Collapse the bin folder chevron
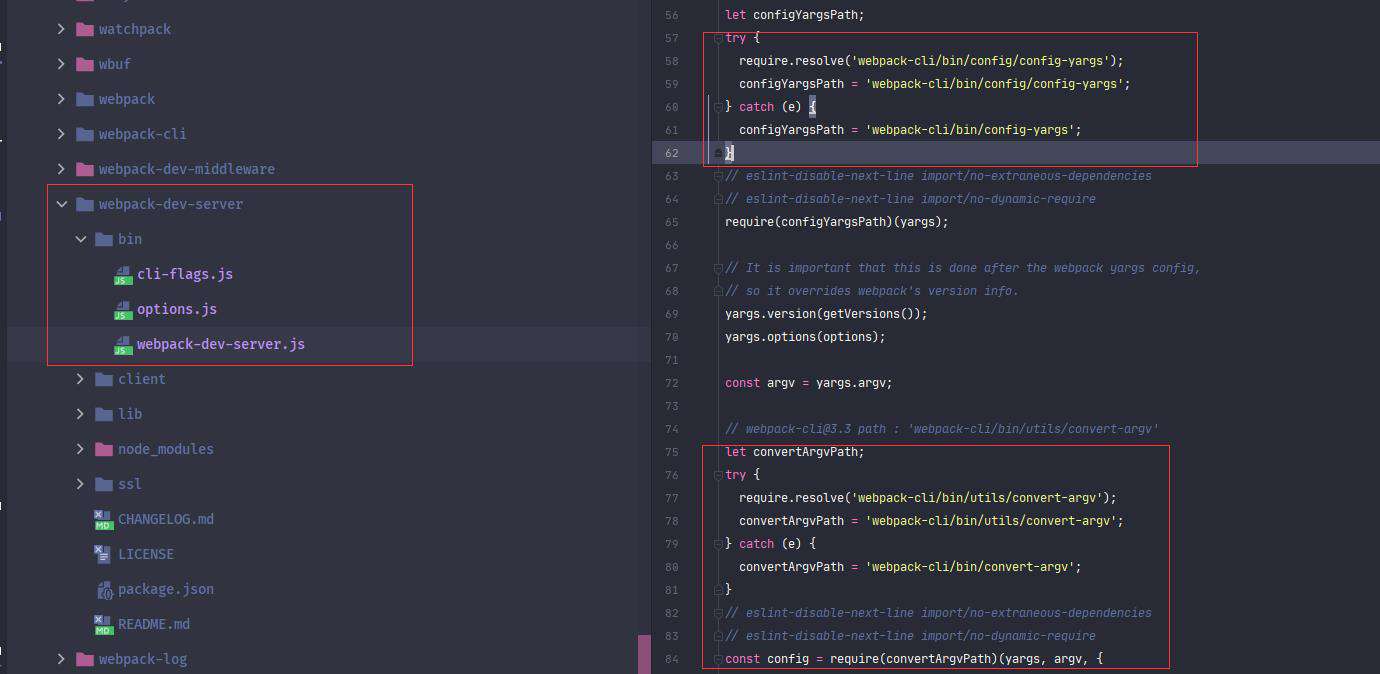Image resolution: width=1380 pixels, height=674 pixels. (81, 239)
